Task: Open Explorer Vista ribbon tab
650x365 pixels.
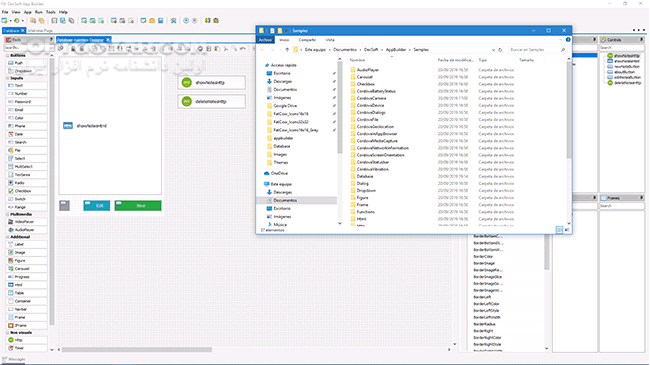Action: 330,40
